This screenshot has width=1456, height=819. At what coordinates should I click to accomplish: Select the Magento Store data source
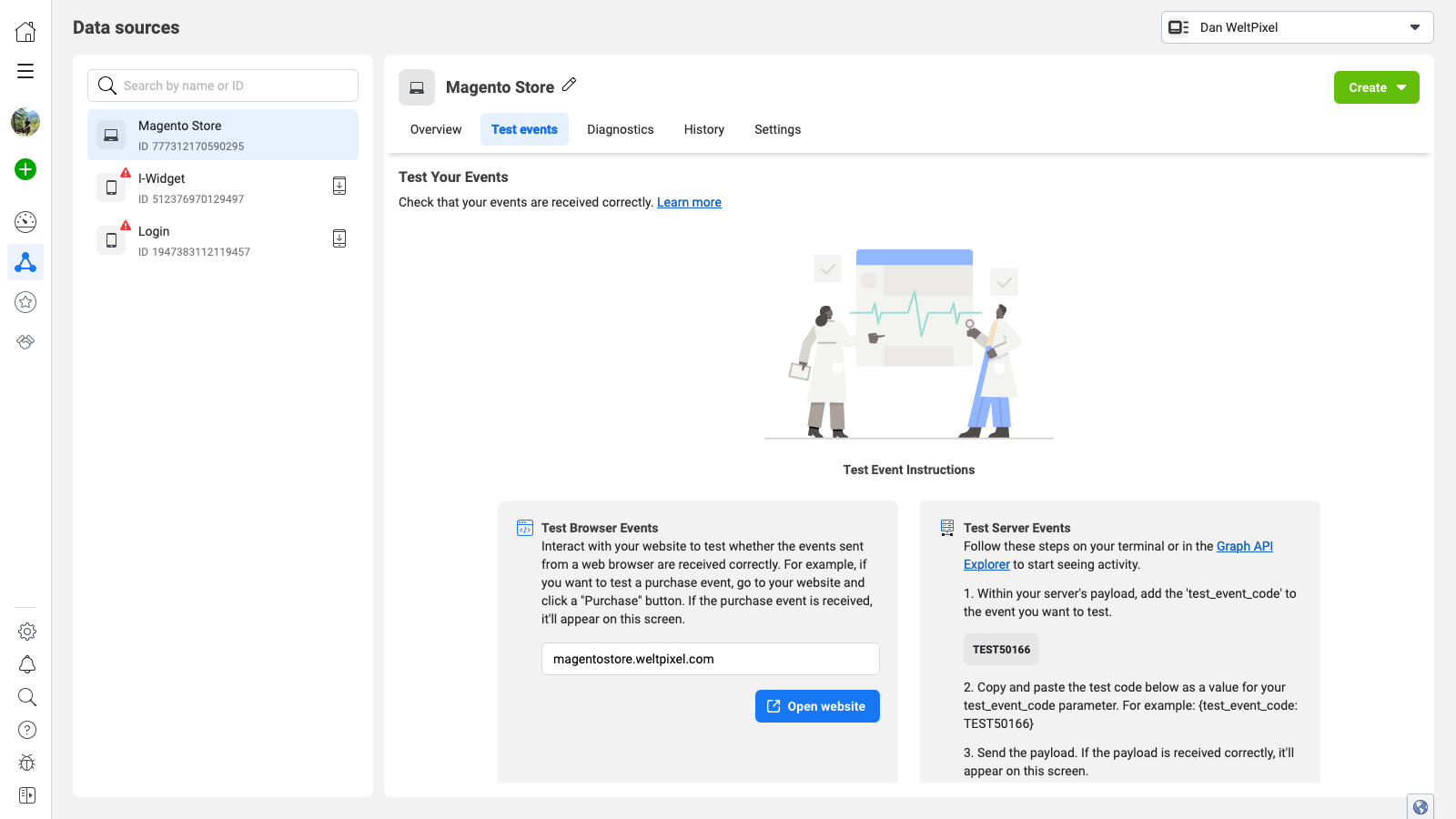(223, 135)
